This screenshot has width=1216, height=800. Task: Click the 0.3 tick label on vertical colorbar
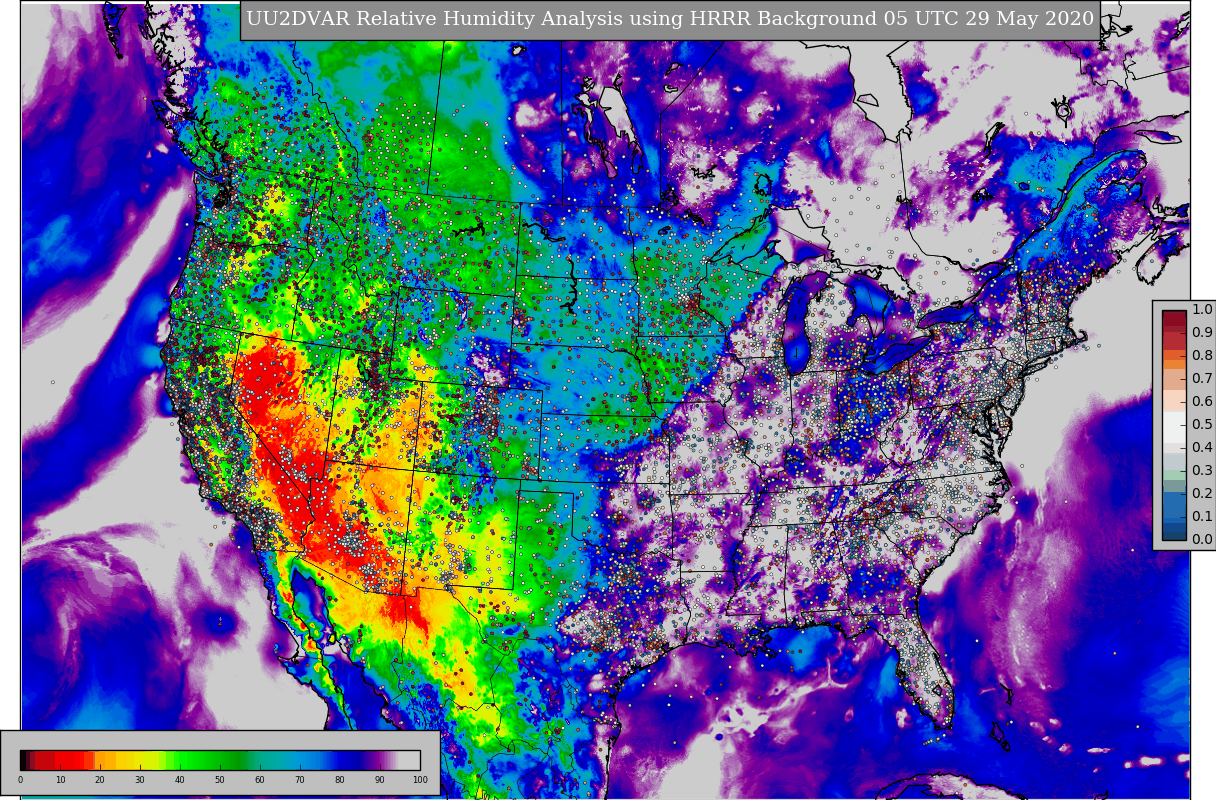pos(1202,471)
